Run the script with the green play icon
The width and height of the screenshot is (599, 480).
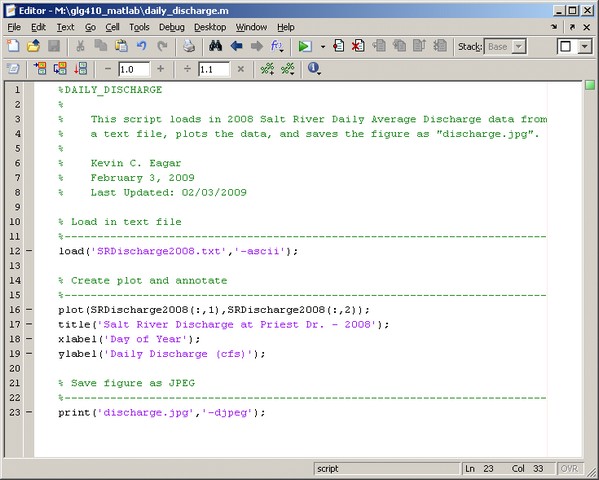[304, 46]
